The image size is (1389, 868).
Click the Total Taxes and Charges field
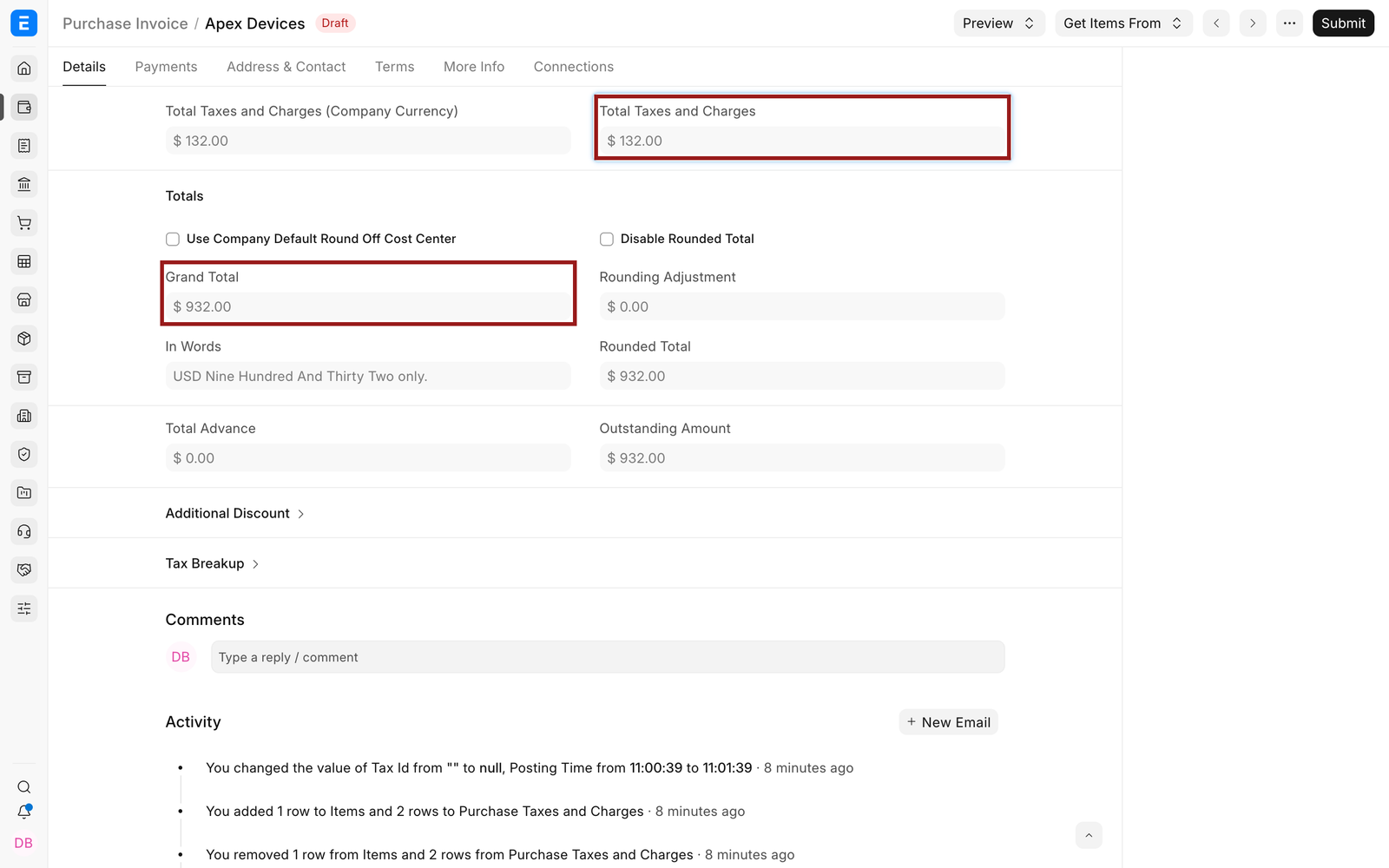[x=802, y=141]
